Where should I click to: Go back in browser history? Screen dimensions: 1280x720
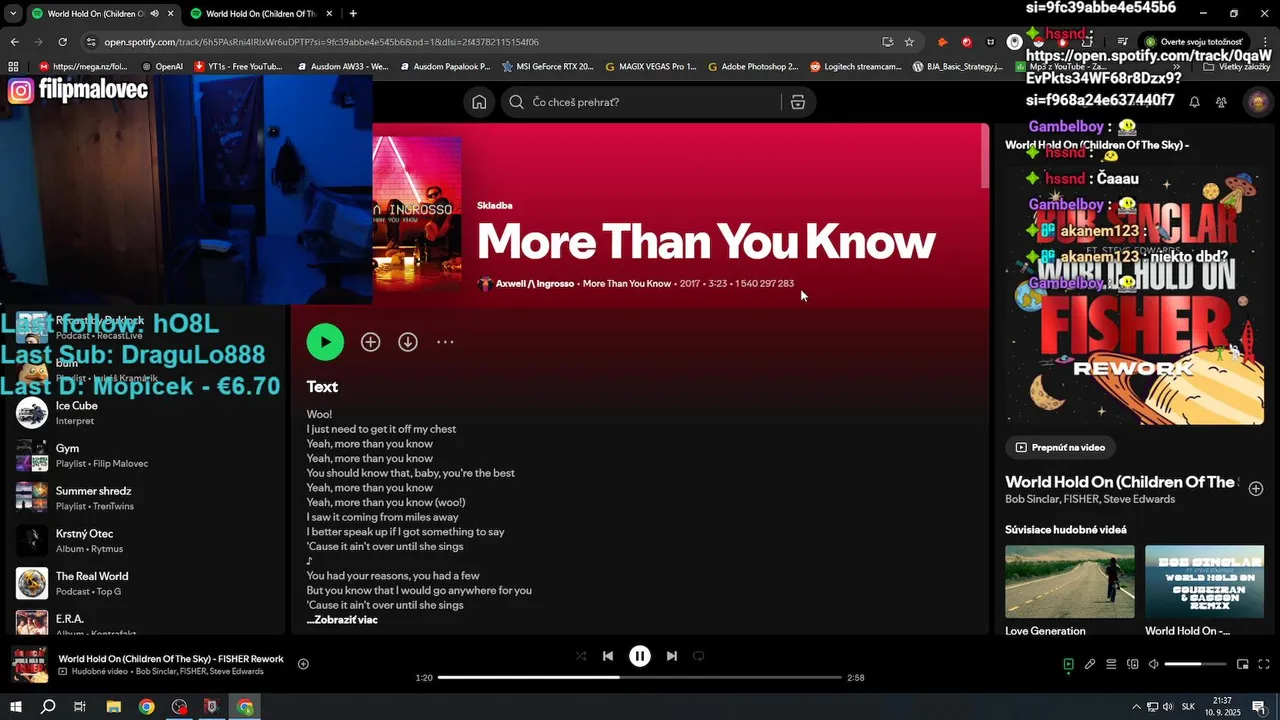(14, 42)
